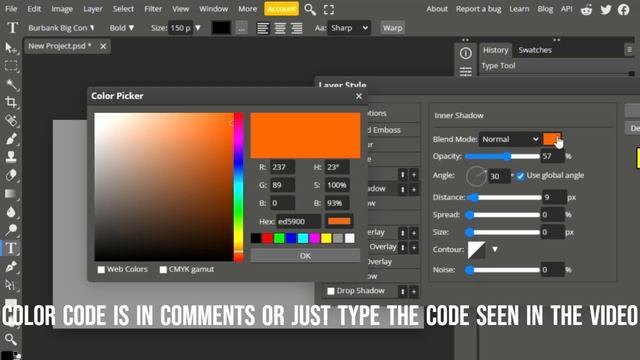Select the Pen tool
The image size is (640, 360).
tap(11, 267)
